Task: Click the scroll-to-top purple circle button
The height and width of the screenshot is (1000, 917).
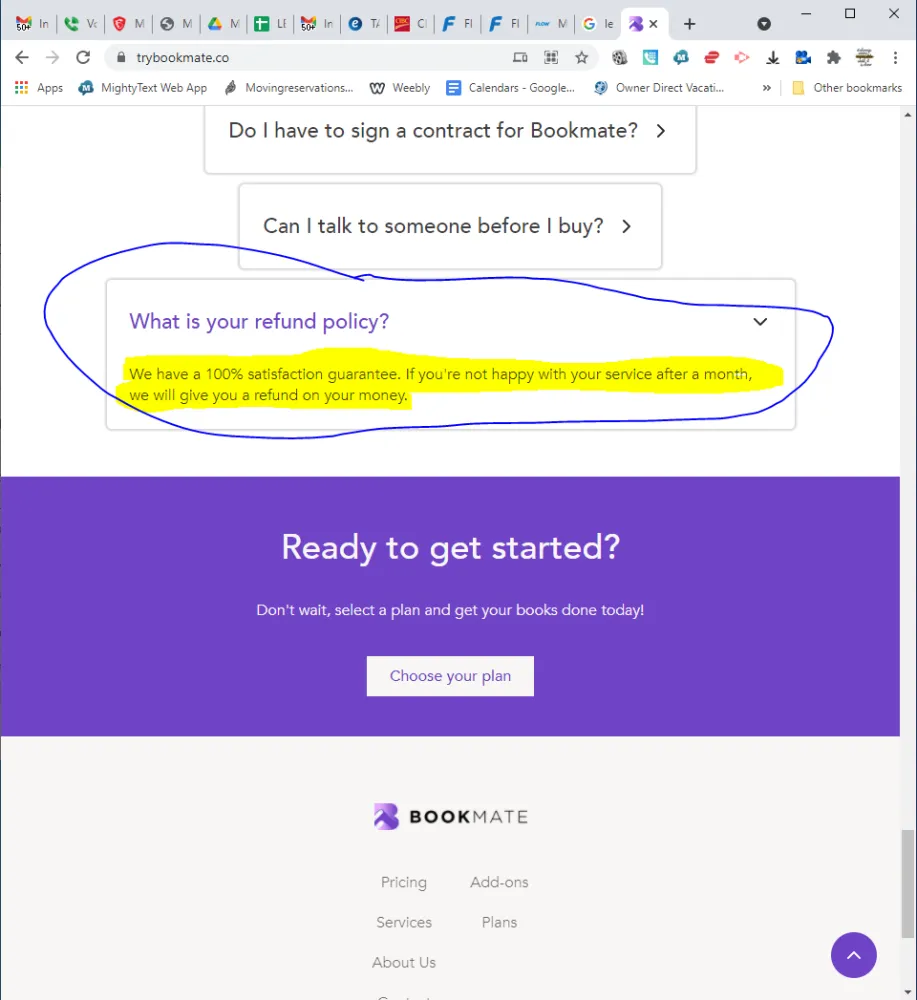Action: pos(853,955)
